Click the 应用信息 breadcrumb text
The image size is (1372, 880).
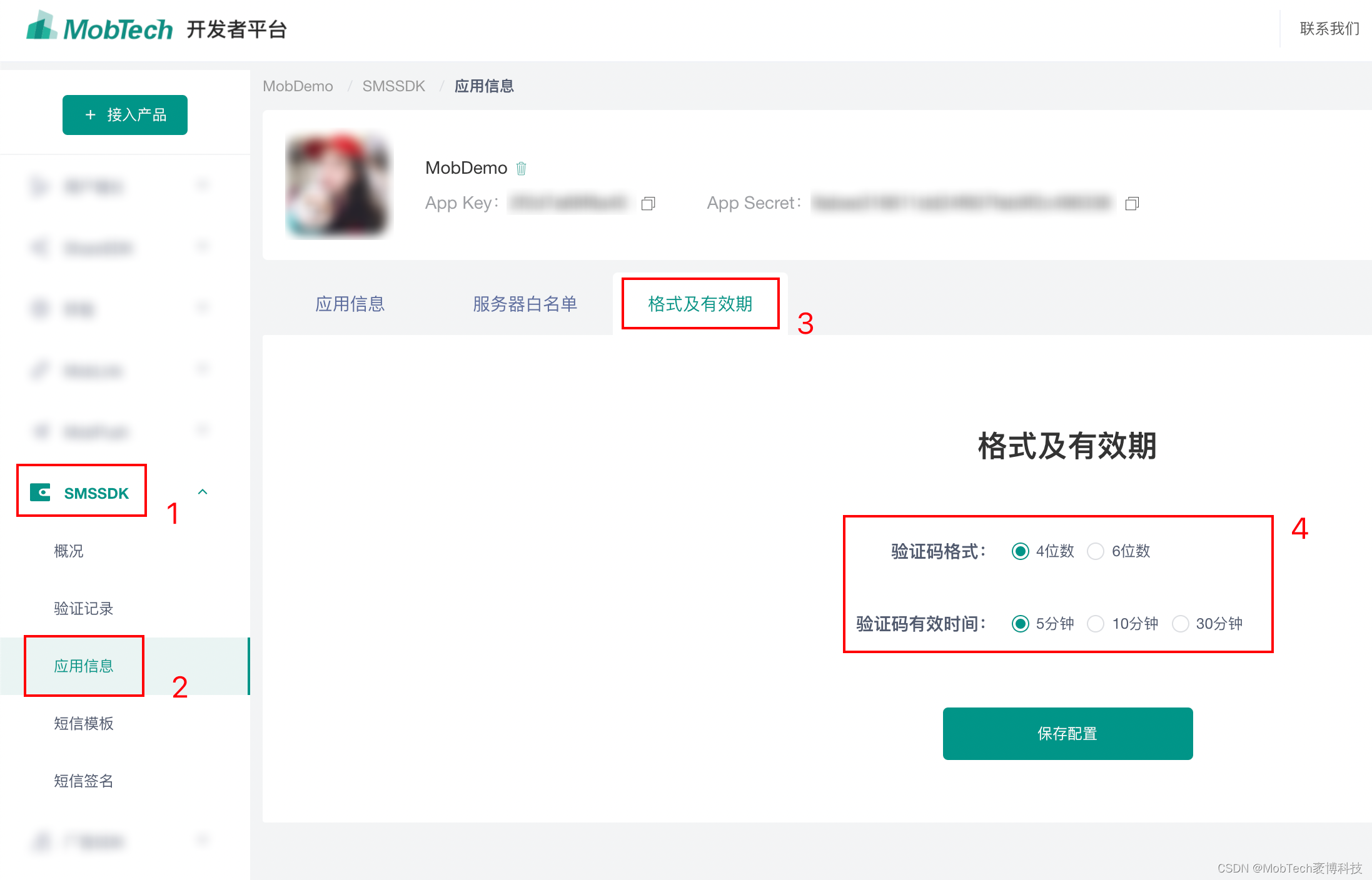[484, 86]
